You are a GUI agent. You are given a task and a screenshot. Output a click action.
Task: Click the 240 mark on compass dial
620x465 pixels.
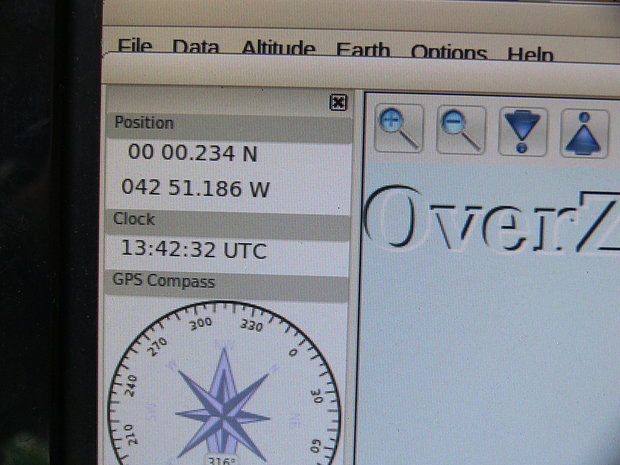(x=130, y=386)
